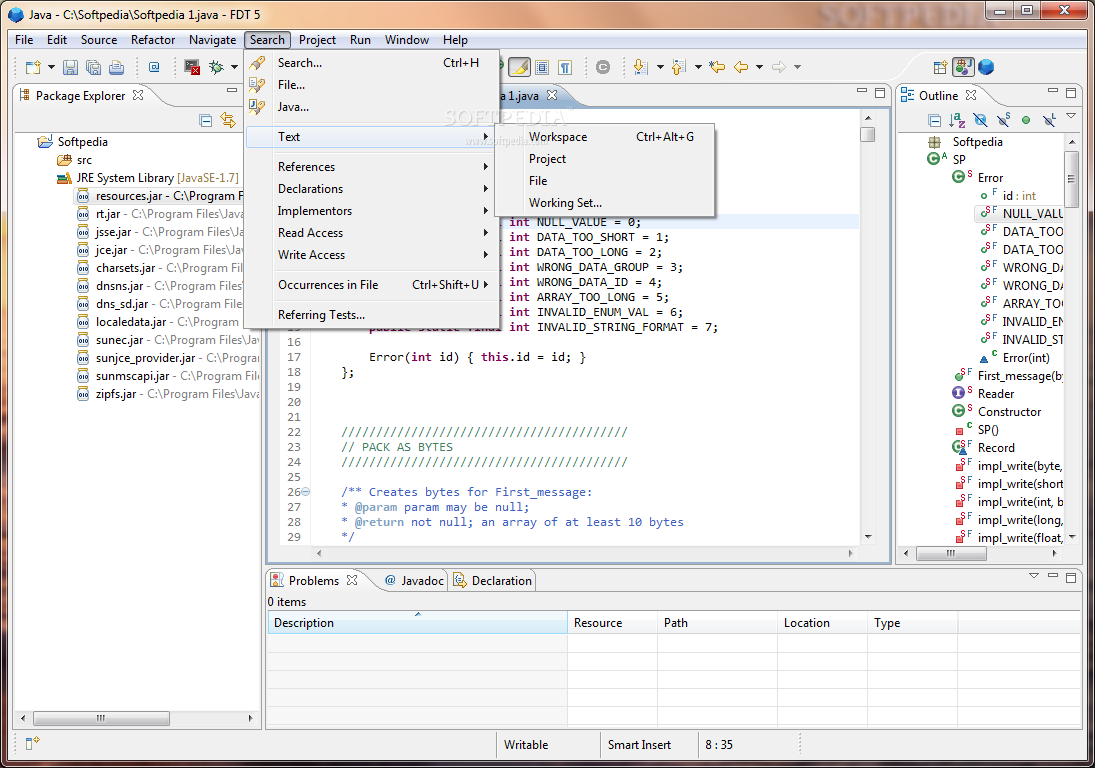Click the Next Annotation arrow icon
1095x768 pixels.
[640, 67]
